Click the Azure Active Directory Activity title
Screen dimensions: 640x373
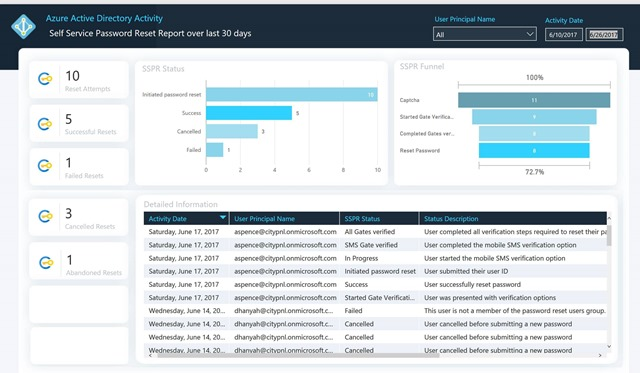point(104,18)
